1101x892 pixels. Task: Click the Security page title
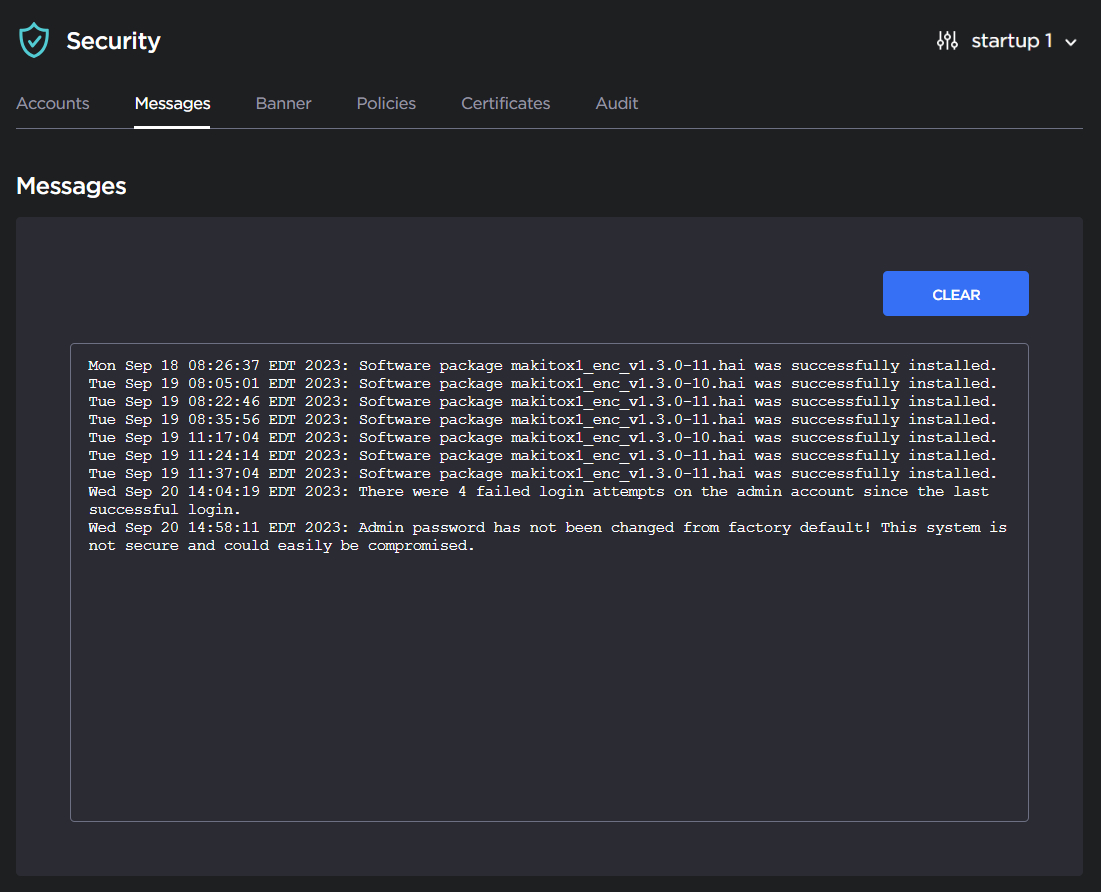tap(113, 41)
